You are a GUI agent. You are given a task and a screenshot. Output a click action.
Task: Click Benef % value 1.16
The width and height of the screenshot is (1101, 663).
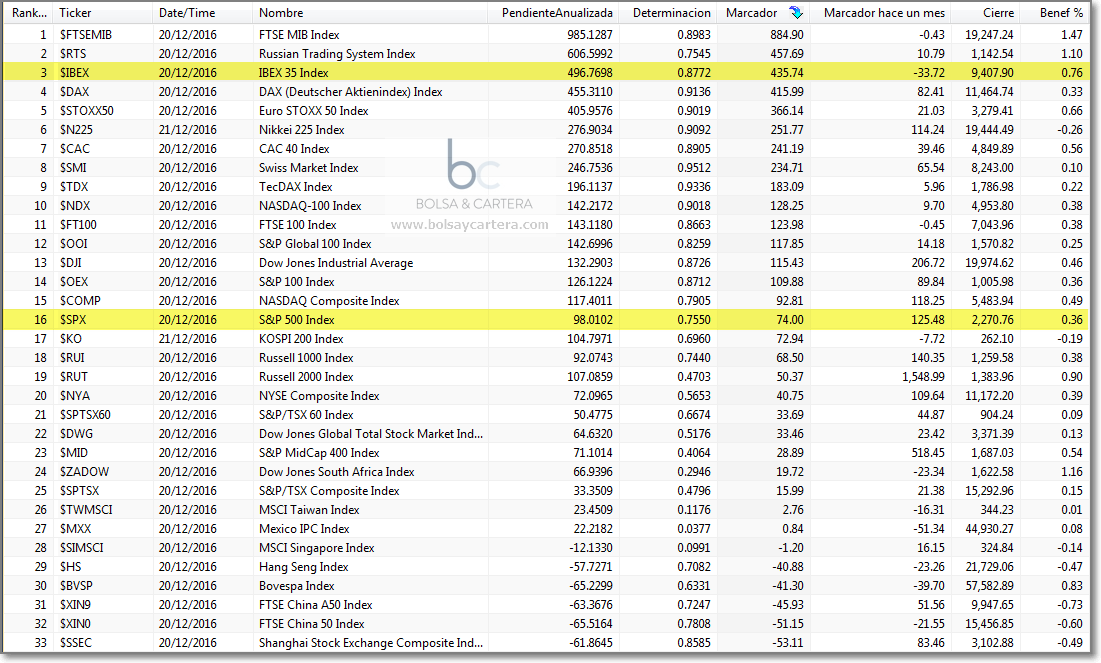[x=1072, y=471]
